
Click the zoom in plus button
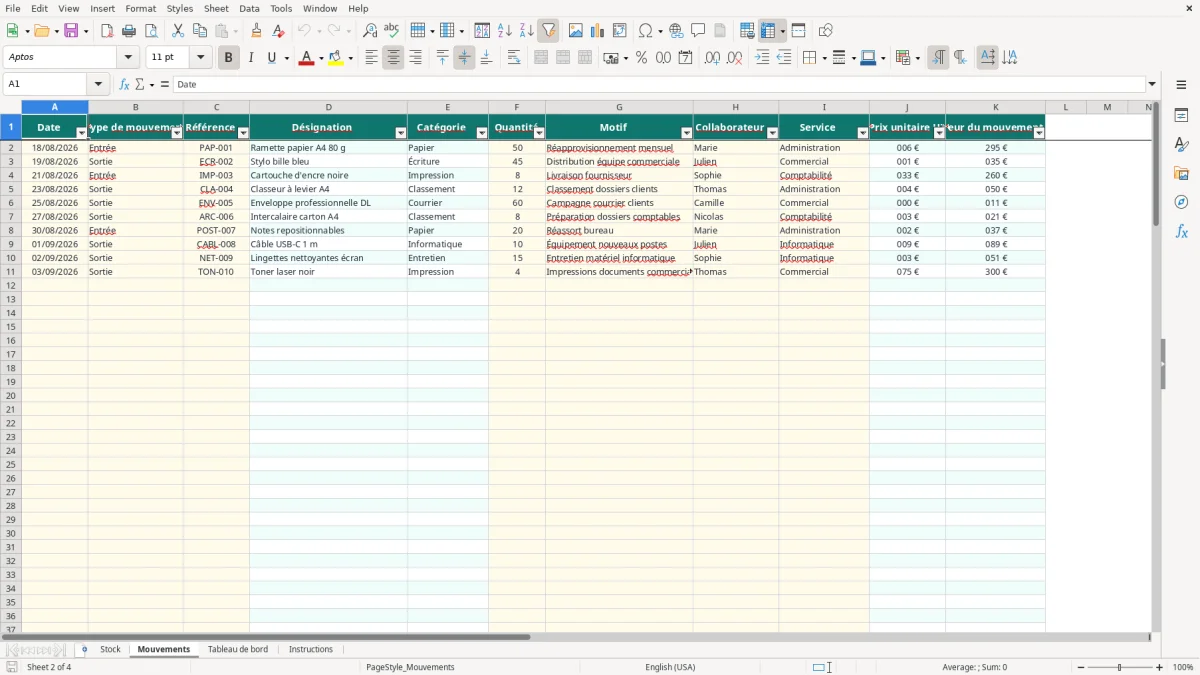[1160, 667]
